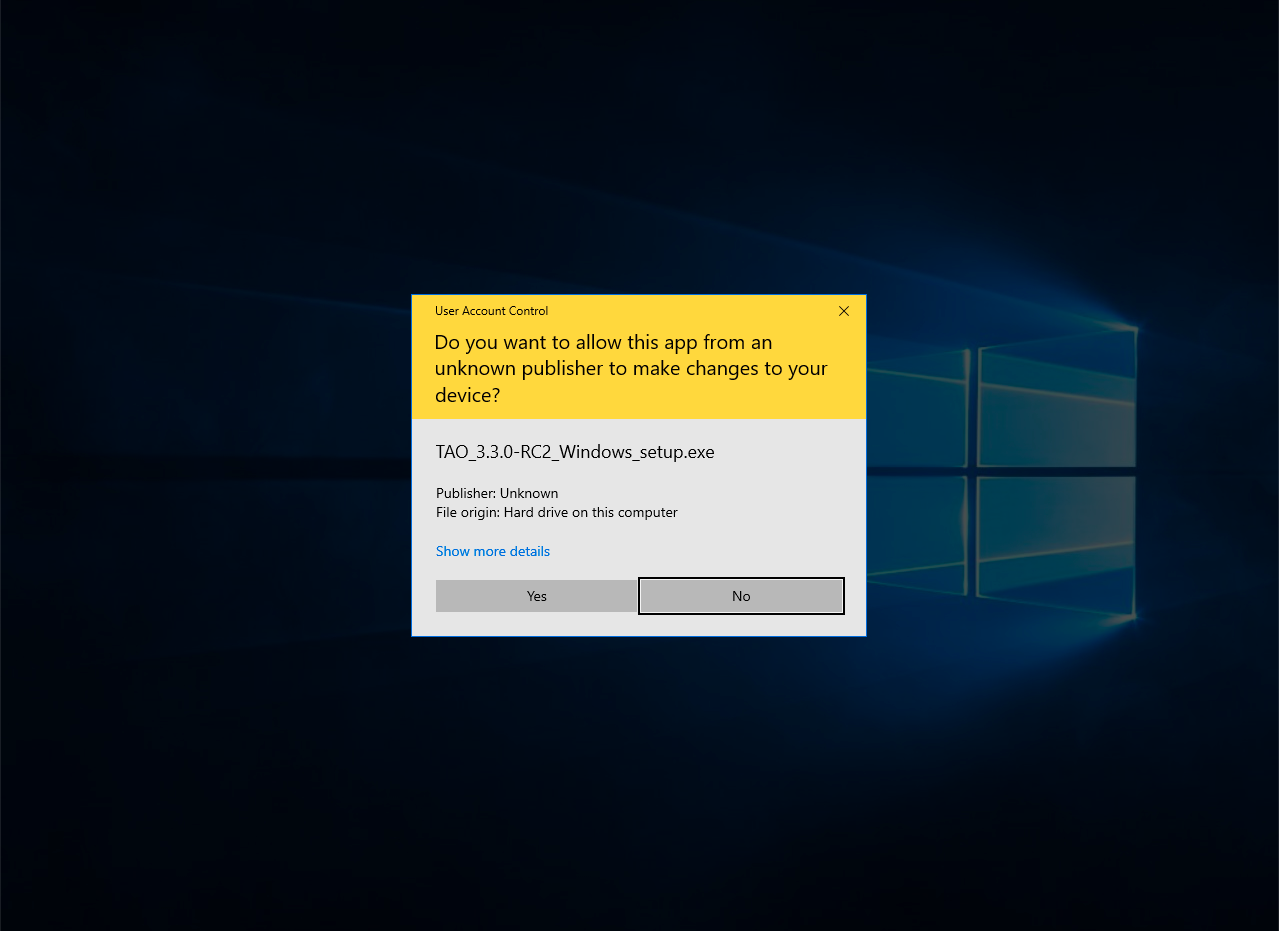Select the filename TAO_3.3.0-RC2_Windows_setup.exe
The image size is (1279, 931).
click(x=575, y=452)
